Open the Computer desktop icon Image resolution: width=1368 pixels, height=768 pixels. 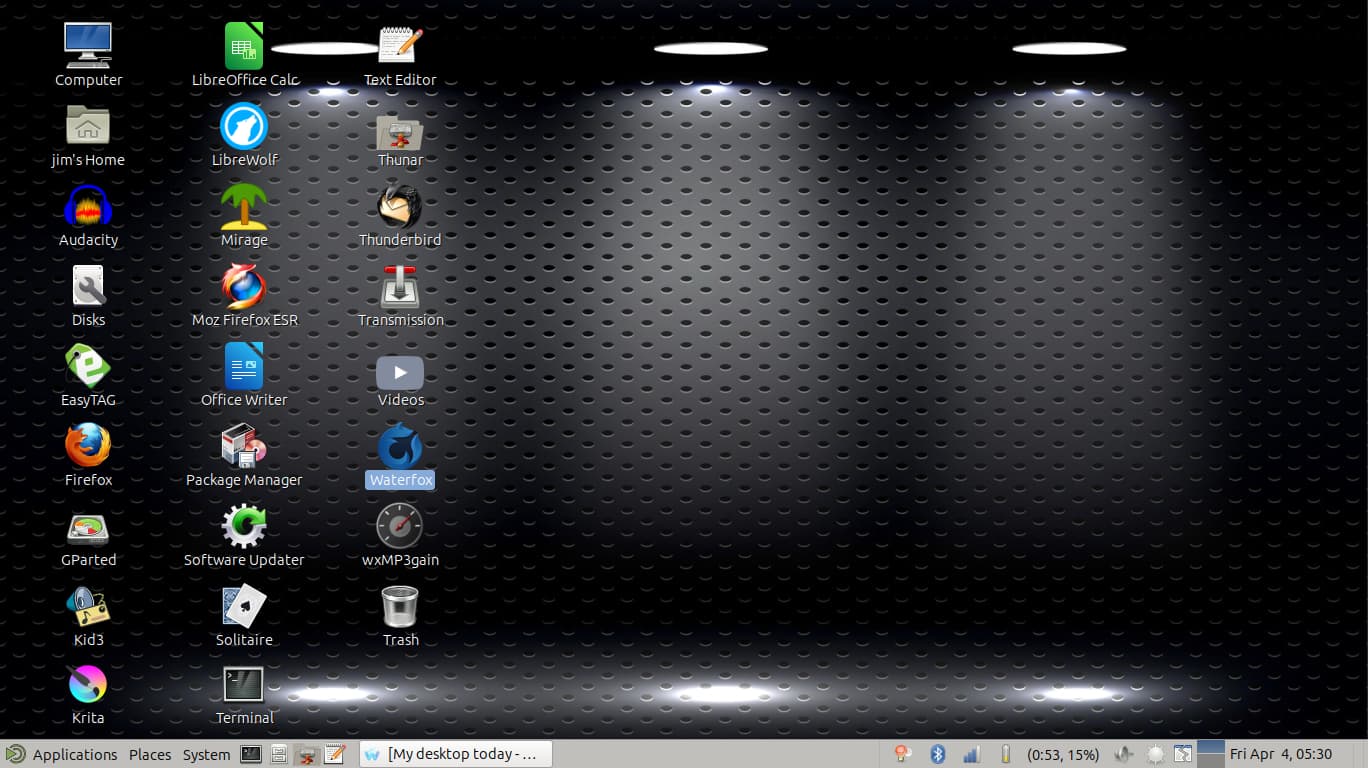88,45
